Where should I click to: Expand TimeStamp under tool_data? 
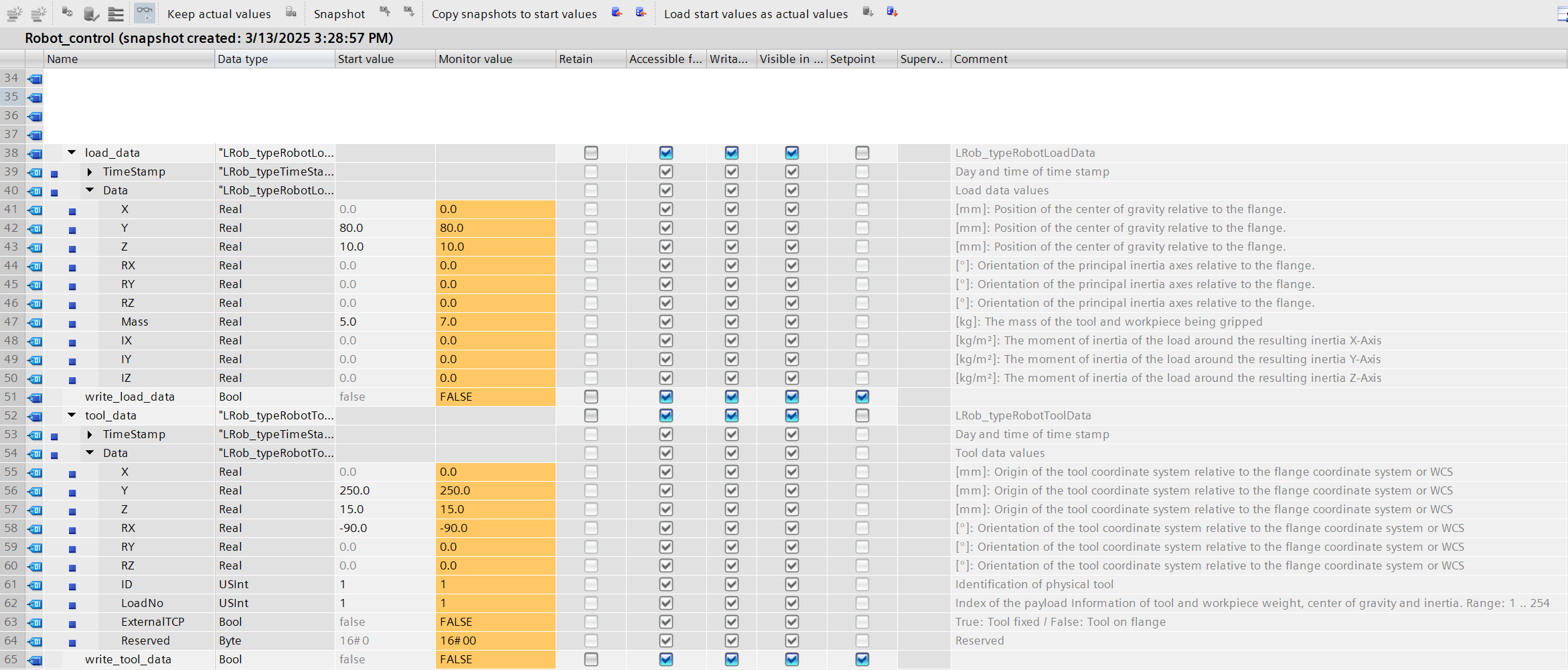[90, 435]
